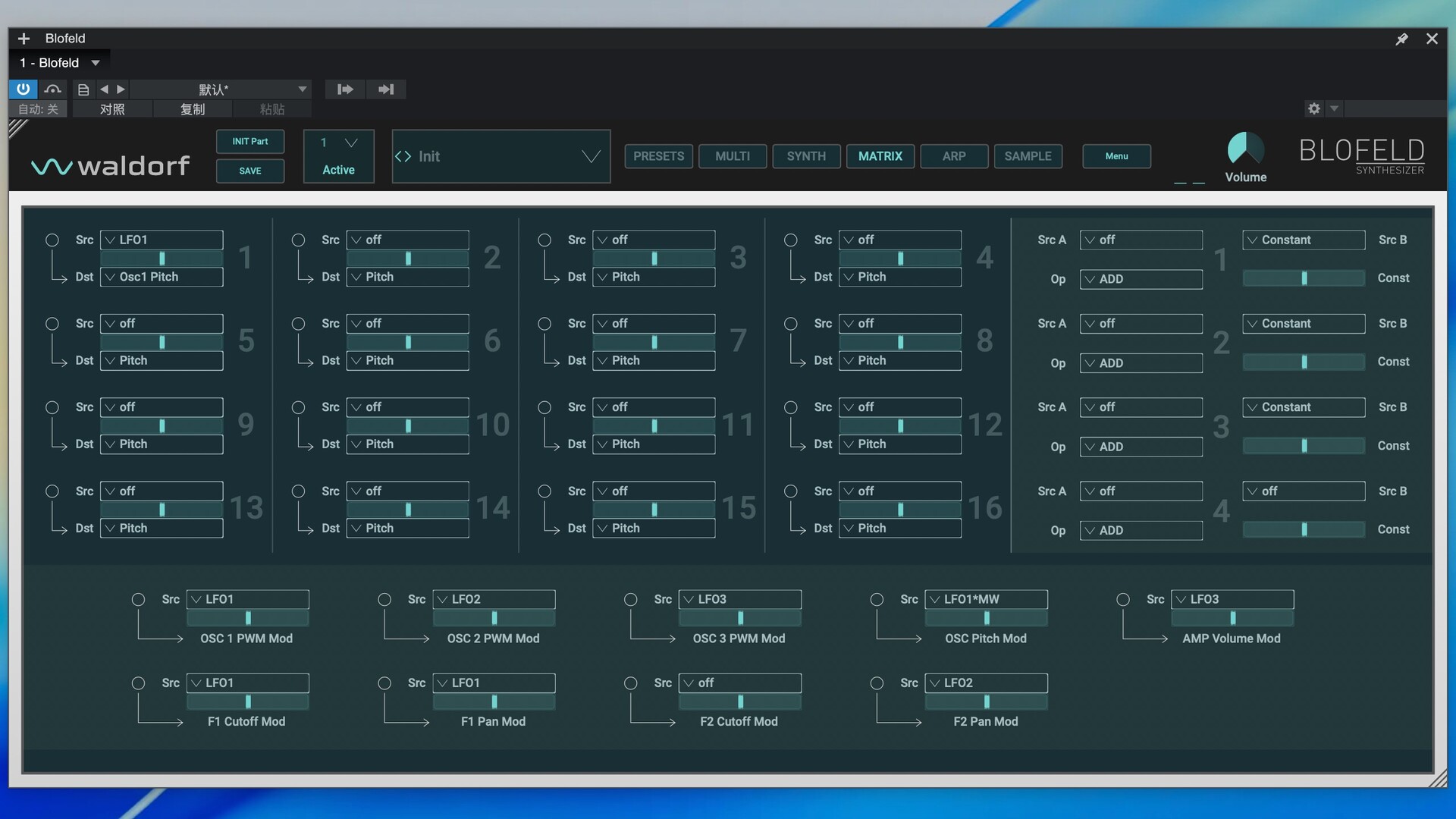Open the Menu button
Image resolution: width=1456 pixels, height=819 pixels.
coord(1116,156)
